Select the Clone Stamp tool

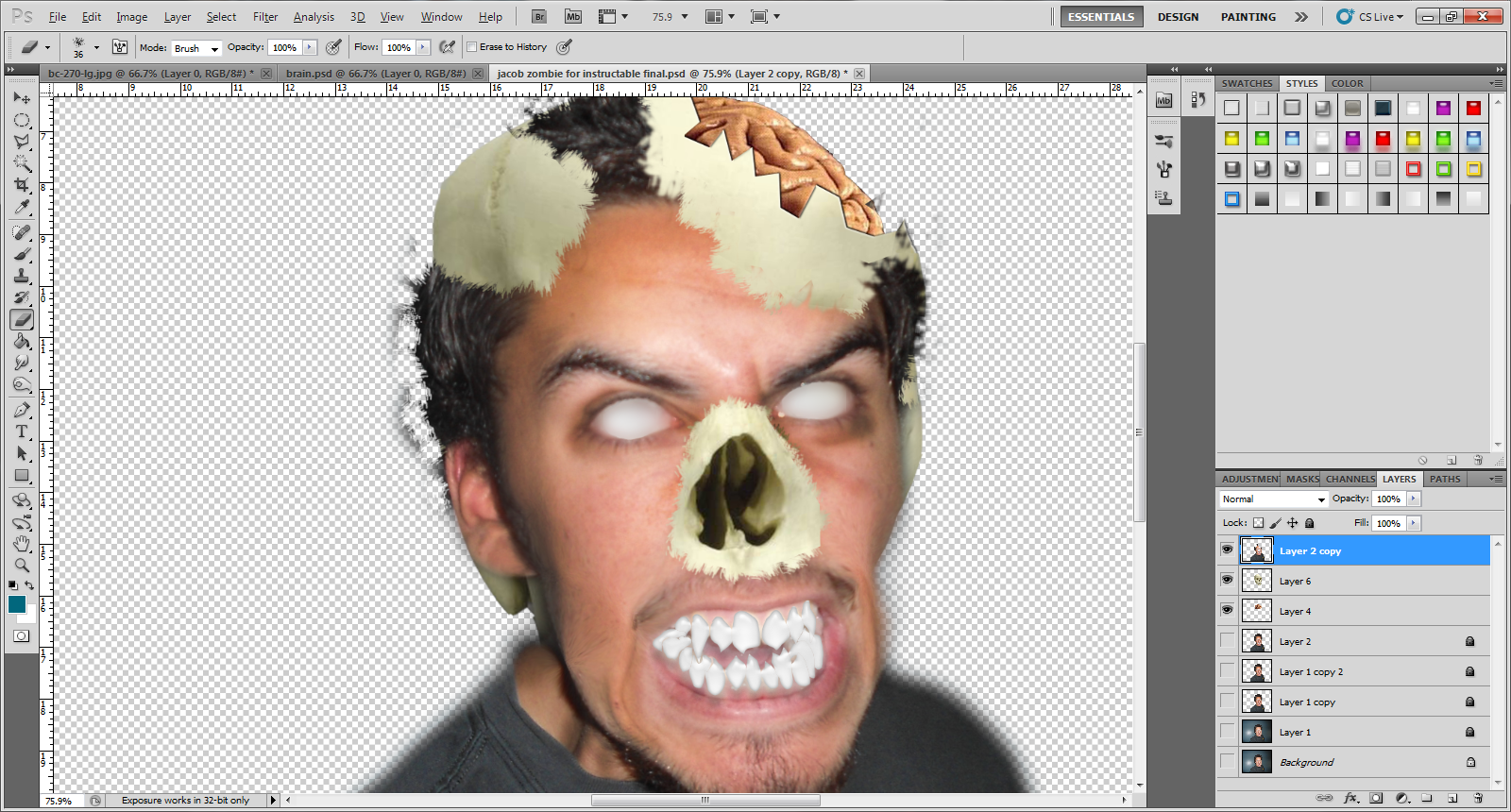click(22, 277)
